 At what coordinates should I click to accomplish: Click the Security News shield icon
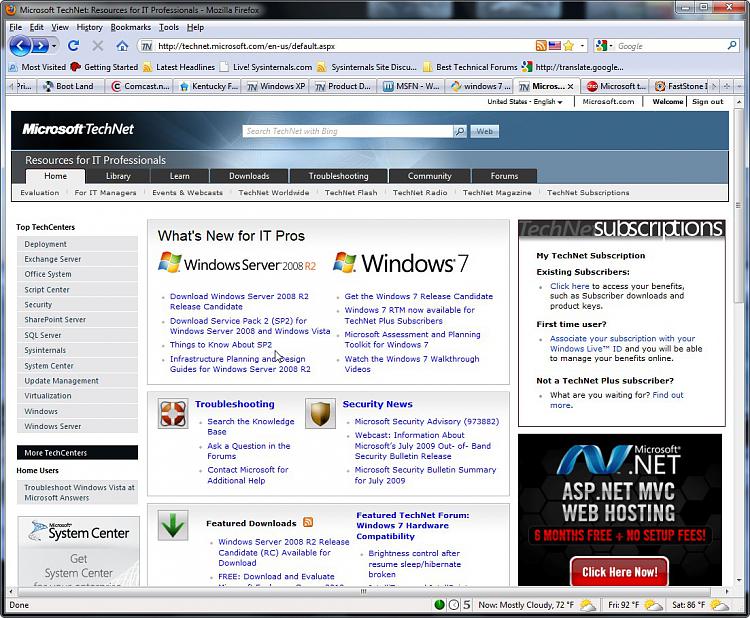coord(320,414)
